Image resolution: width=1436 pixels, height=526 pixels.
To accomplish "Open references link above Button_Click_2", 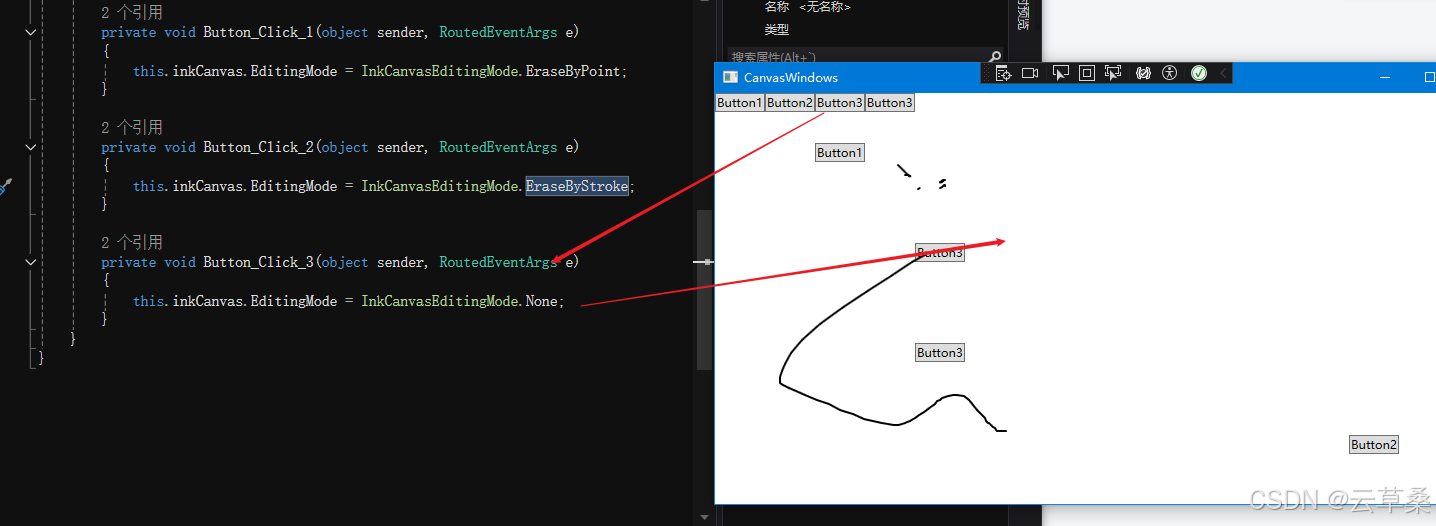I will pos(132,128).
